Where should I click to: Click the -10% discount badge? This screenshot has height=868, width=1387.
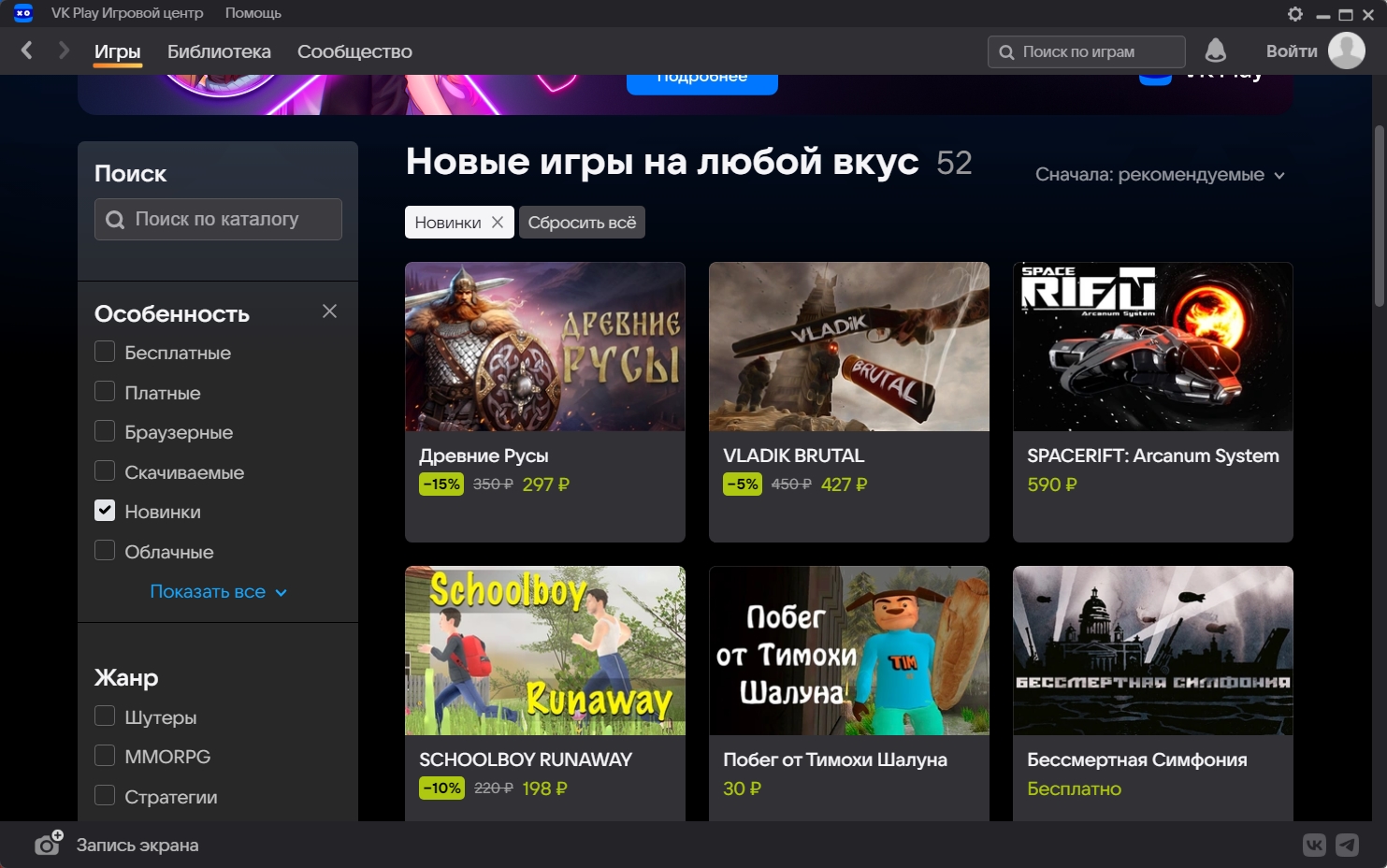point(441,788)
